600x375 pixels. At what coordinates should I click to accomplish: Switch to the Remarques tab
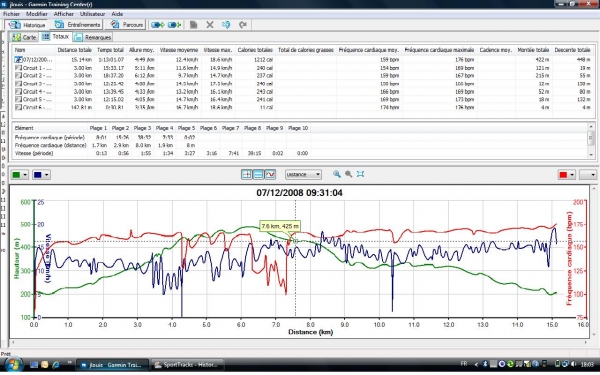tap(93, 37)
